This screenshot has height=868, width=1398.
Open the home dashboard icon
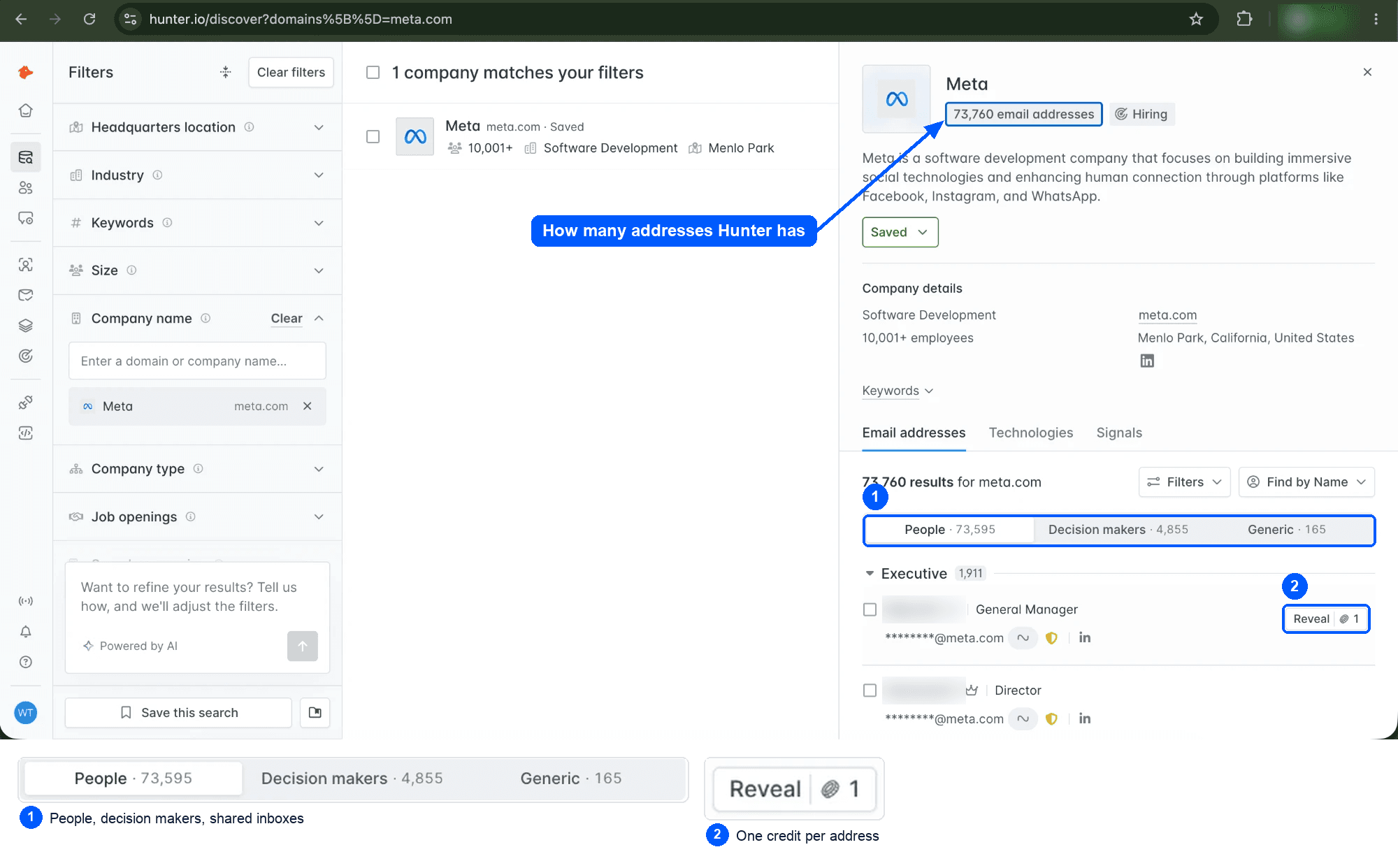coord(26,110)
